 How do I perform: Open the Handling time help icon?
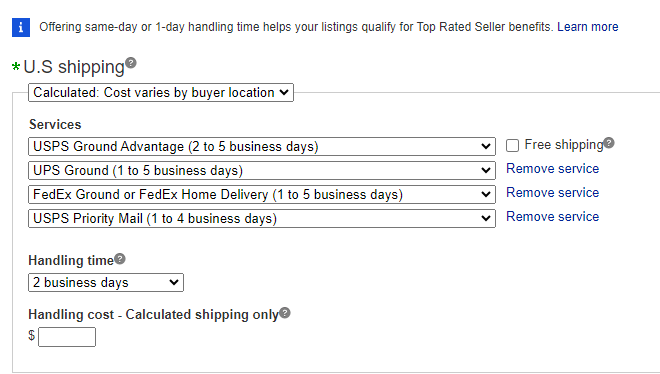click(120, 259)
